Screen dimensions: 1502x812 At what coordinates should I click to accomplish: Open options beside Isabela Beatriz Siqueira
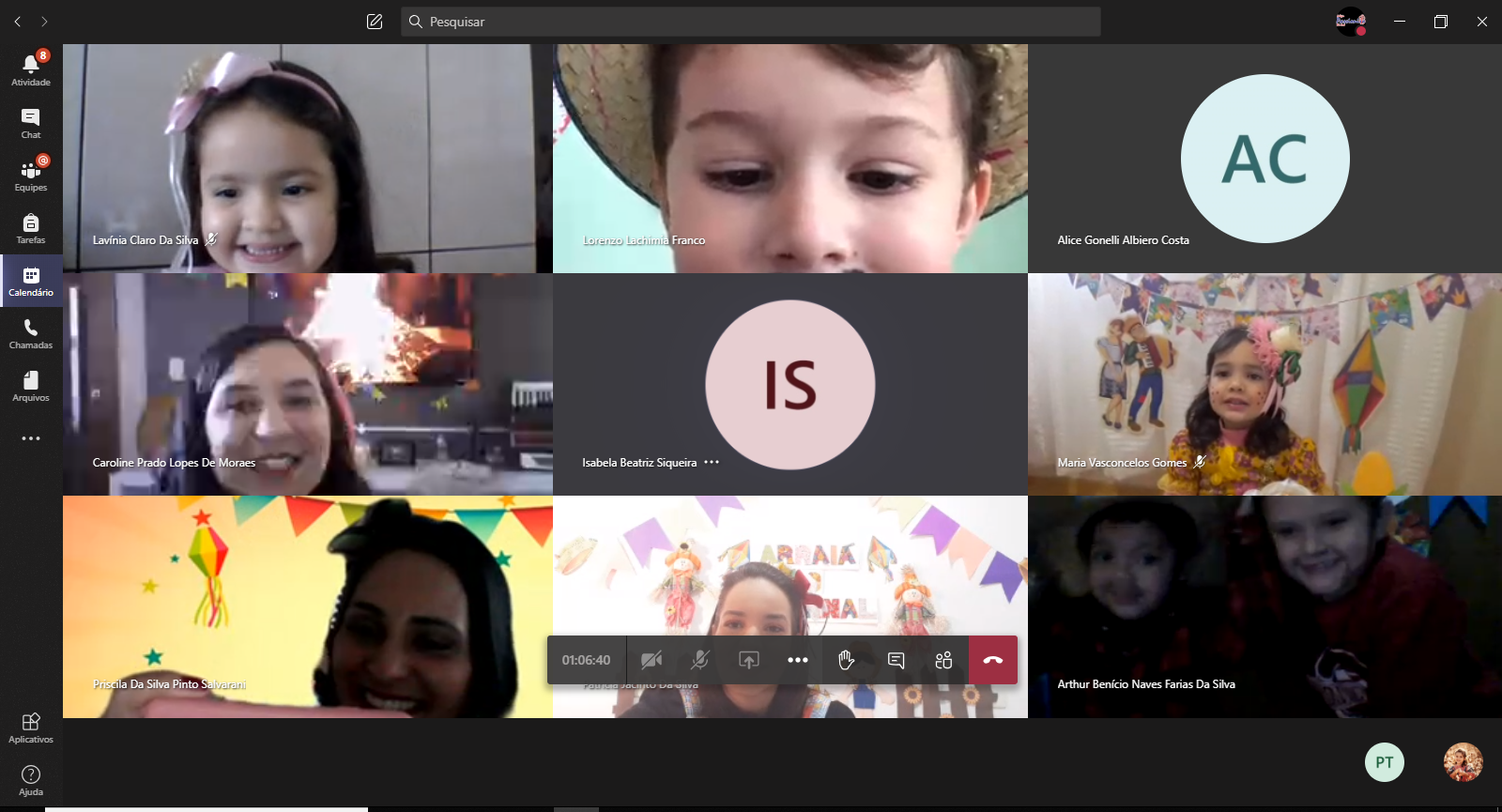[712, 462]
